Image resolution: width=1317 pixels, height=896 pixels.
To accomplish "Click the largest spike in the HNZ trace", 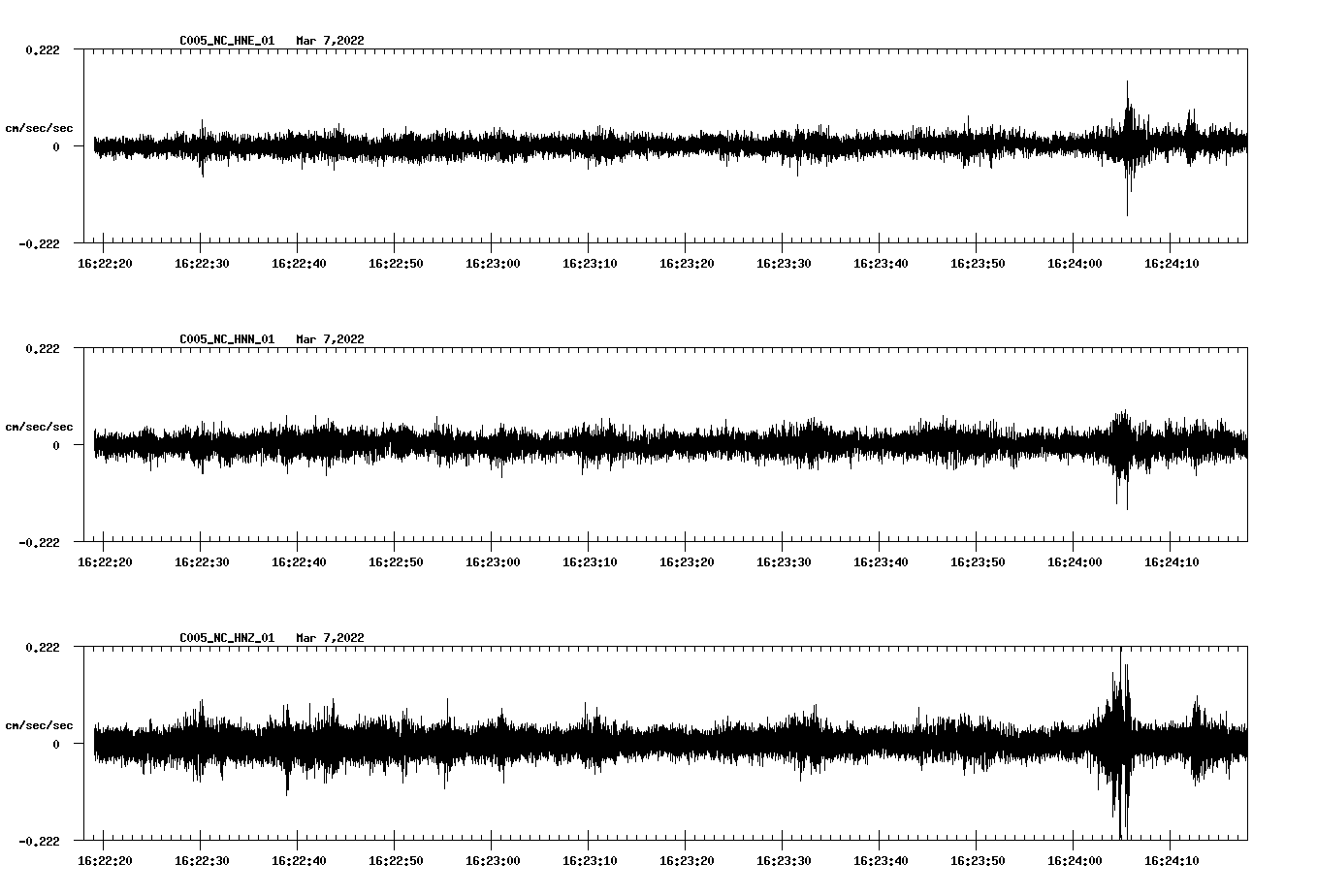I will click(1121, 743).
